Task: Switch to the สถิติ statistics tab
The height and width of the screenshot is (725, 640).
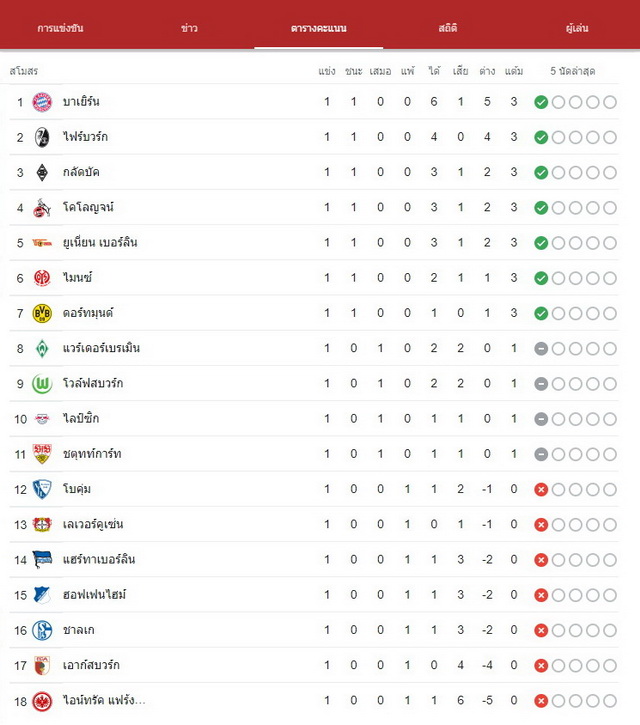Action: coord(448,28)
